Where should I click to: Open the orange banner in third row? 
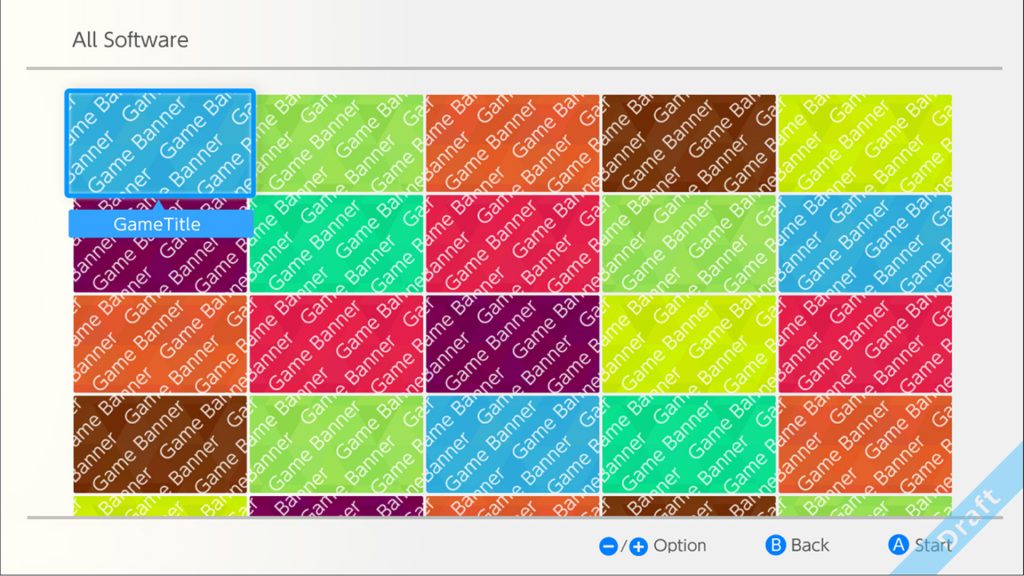[160, 343]
